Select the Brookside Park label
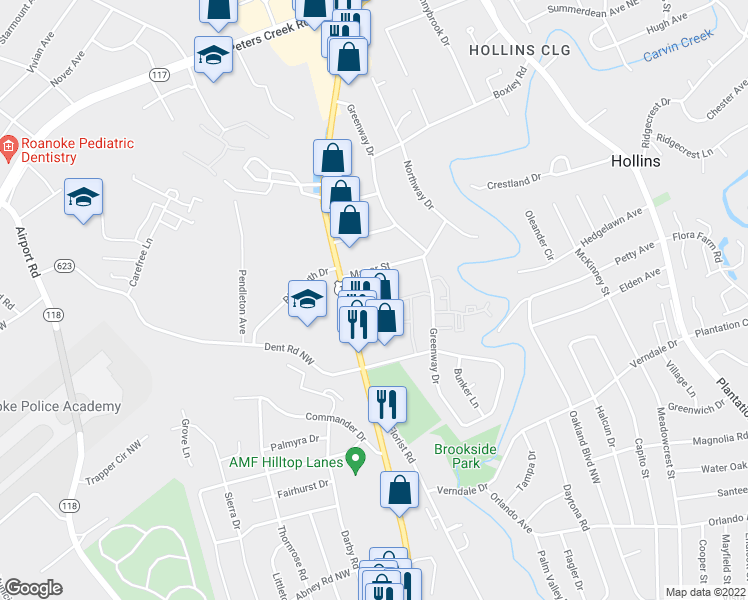Screen dimensions: 748x600 coord(466,456)
